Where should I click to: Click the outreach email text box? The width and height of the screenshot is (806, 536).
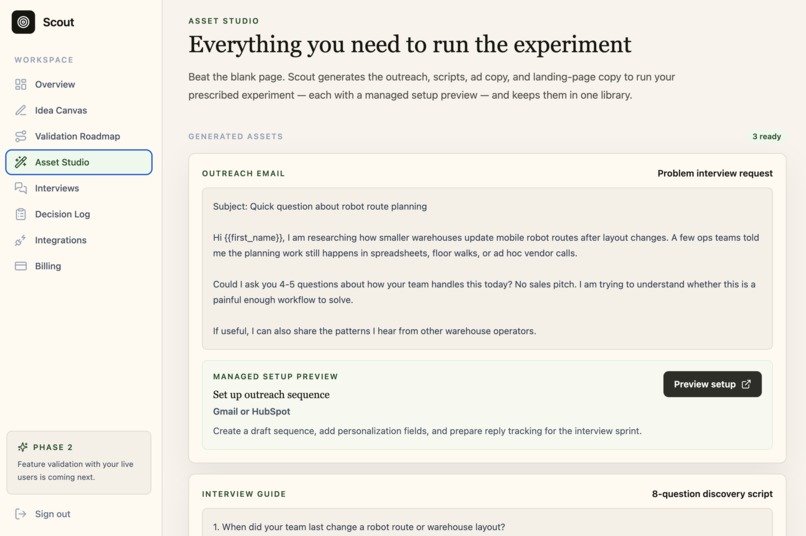tap(487, 269)
